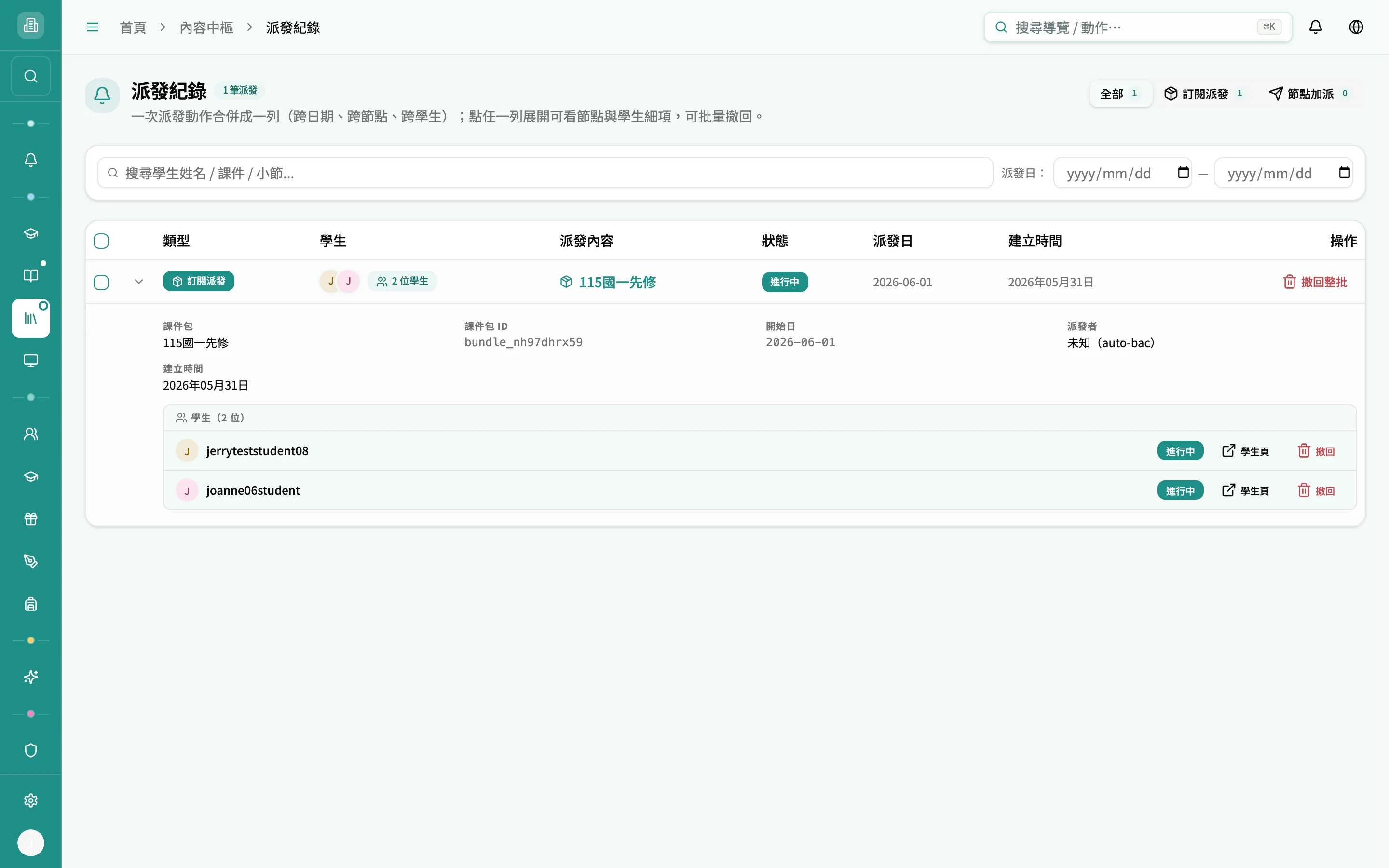This screenshot has height=868, width=1389.
Task: Open the sidebar search icon
Action: (x=31, y=76)
